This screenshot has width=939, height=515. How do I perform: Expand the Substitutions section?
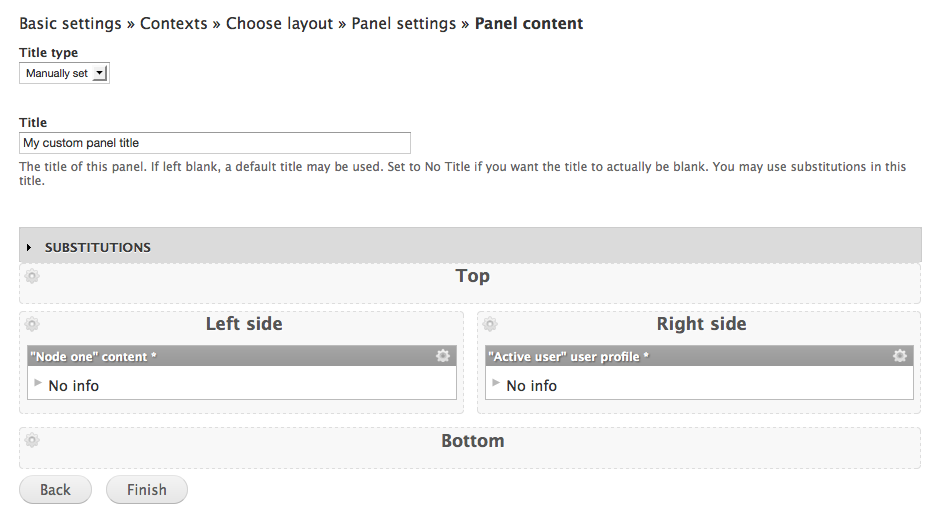pos(97,247)
